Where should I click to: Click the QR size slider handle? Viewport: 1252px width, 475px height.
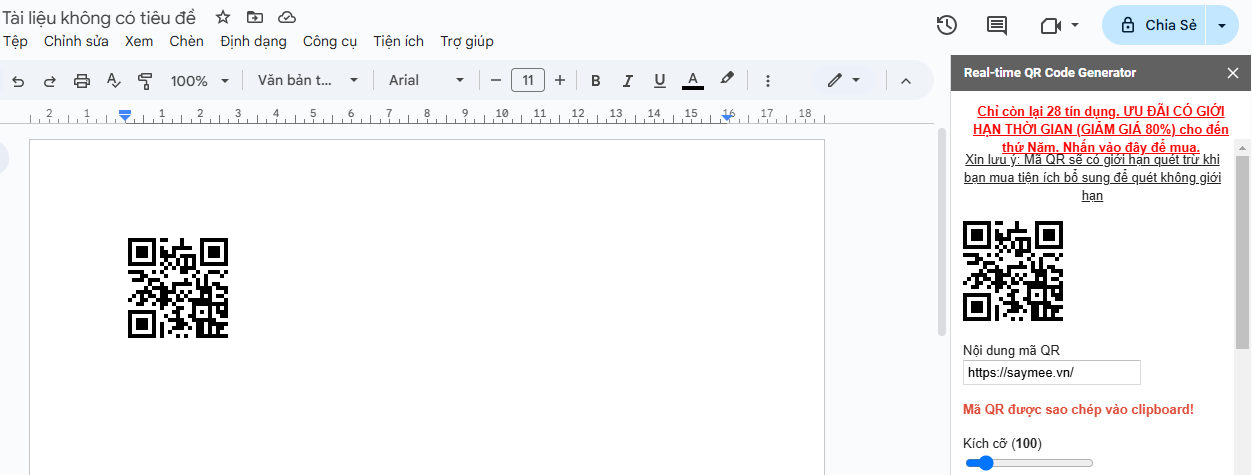click(986, 463)
